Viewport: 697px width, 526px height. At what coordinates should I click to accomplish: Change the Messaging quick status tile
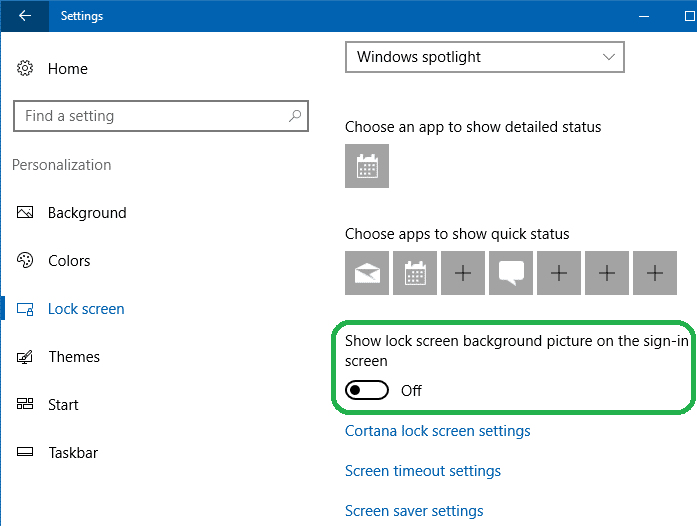tap(511, 273)
